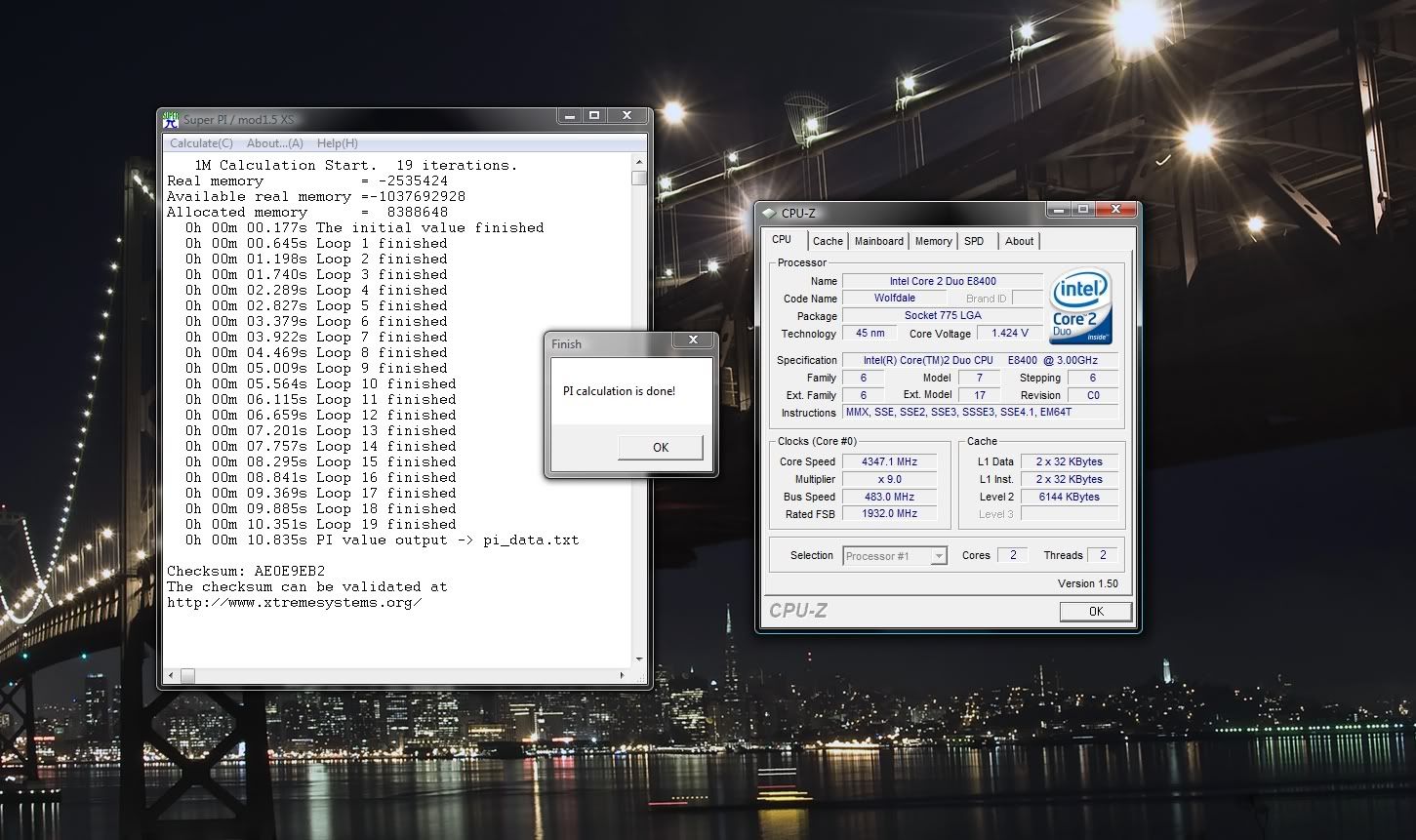This screenshot has width=1416, height=840.
Task: Go to the About tab in CPU-Z
Action: pos(1019,241)
